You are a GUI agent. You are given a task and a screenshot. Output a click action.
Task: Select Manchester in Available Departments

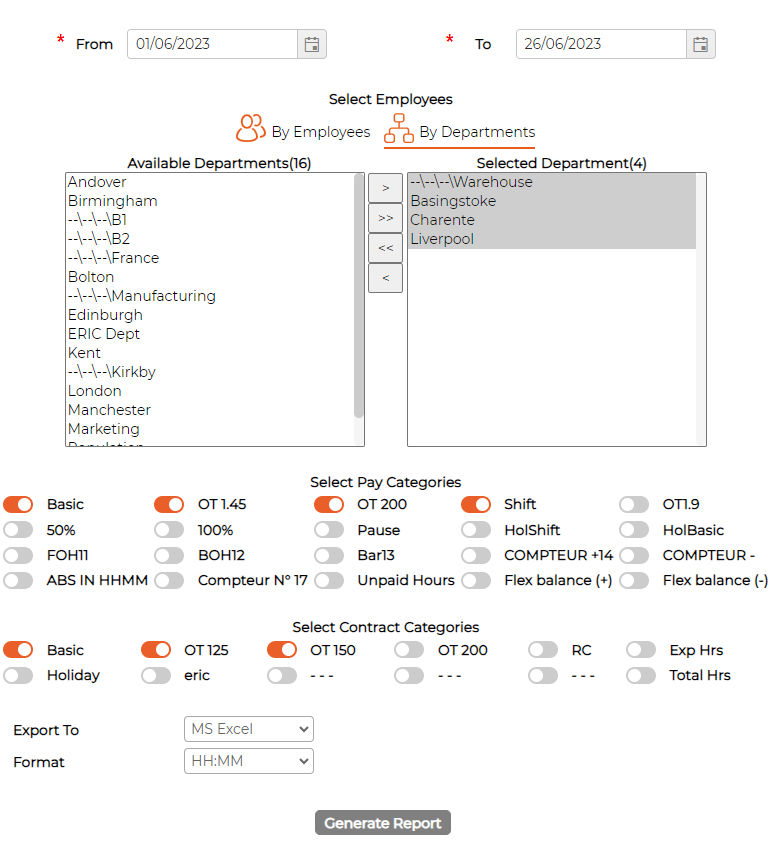tap(210, 410)
